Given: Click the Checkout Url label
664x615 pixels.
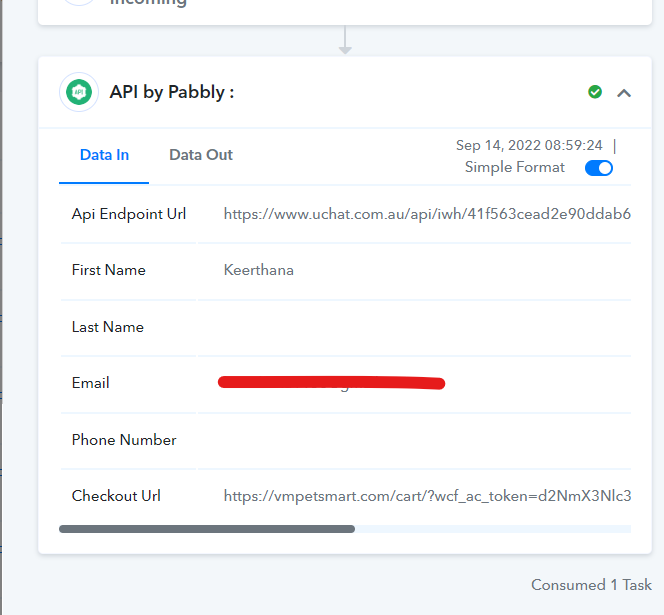Looking at the screenshot, I should (x=116, y=496).
